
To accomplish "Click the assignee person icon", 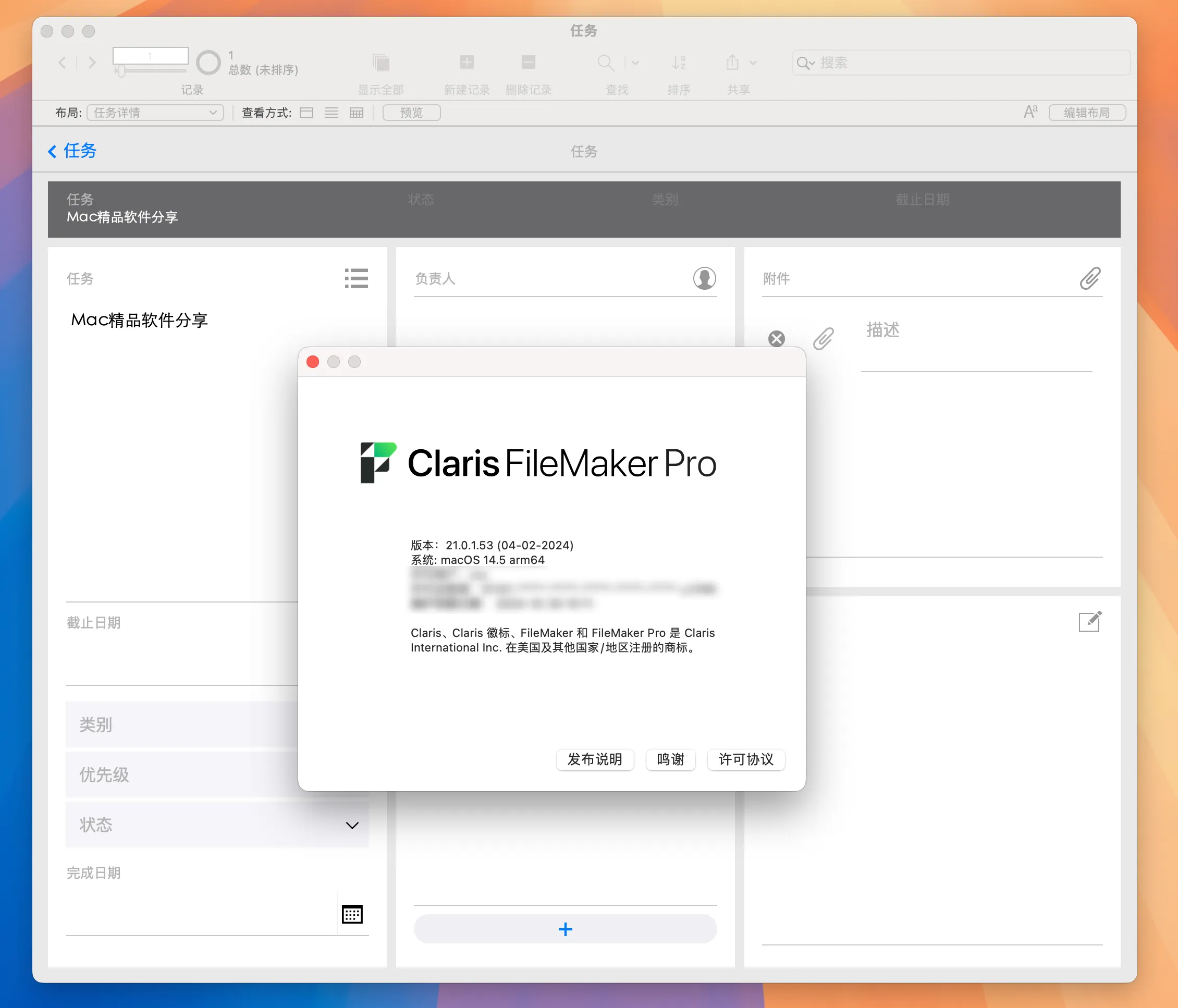I will tap(704, 278).
